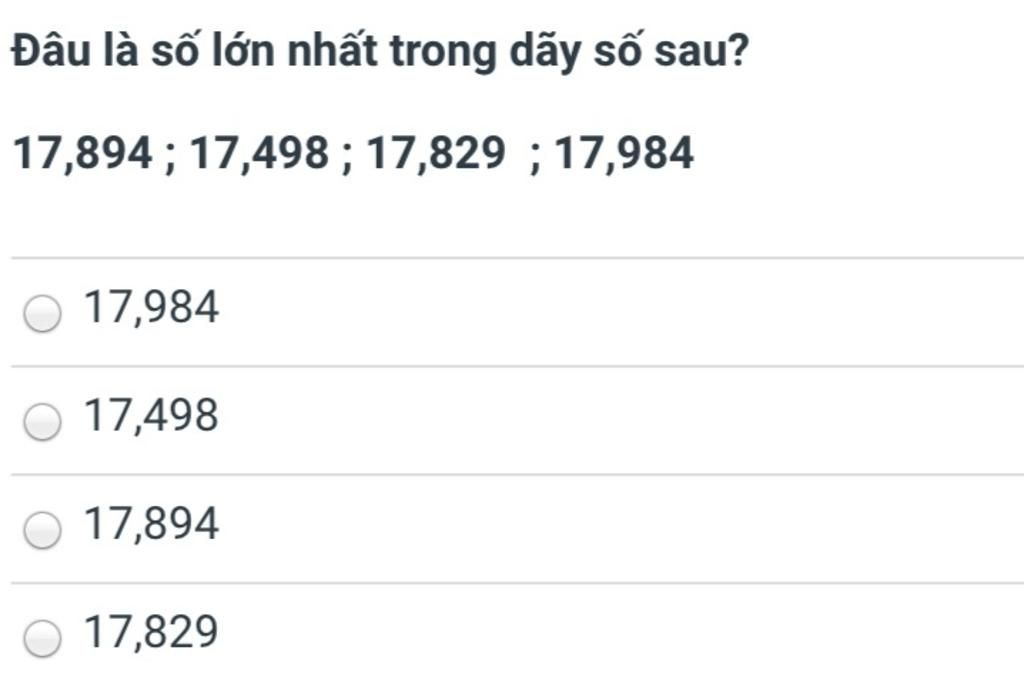The image size is (1024, 690).
Task: Click the question heading 'Đâu là số lớn nhất'
Action: point(195,50)
